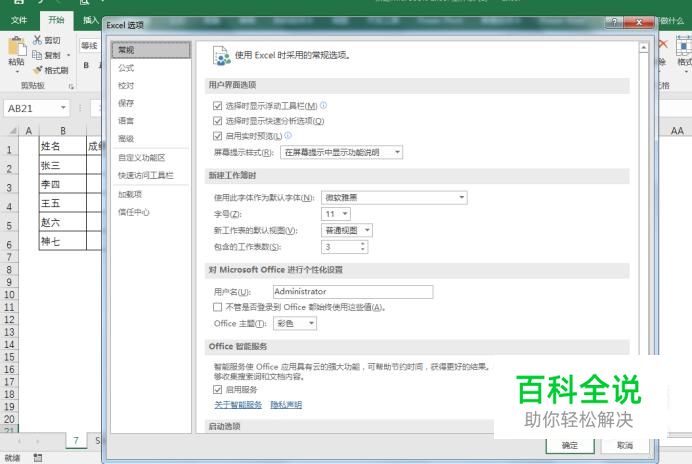Click the info icon beside floating toolbar option
This screenshot has width=692, height=464.
coord(323,105)
